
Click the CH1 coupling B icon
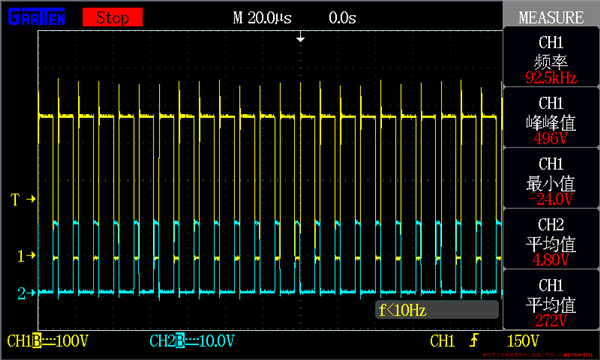(37, 340)
